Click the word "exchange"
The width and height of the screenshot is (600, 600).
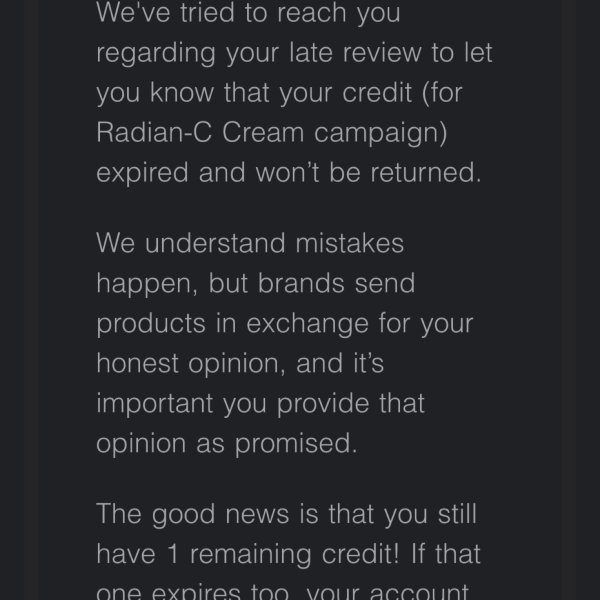click(307, 324)
